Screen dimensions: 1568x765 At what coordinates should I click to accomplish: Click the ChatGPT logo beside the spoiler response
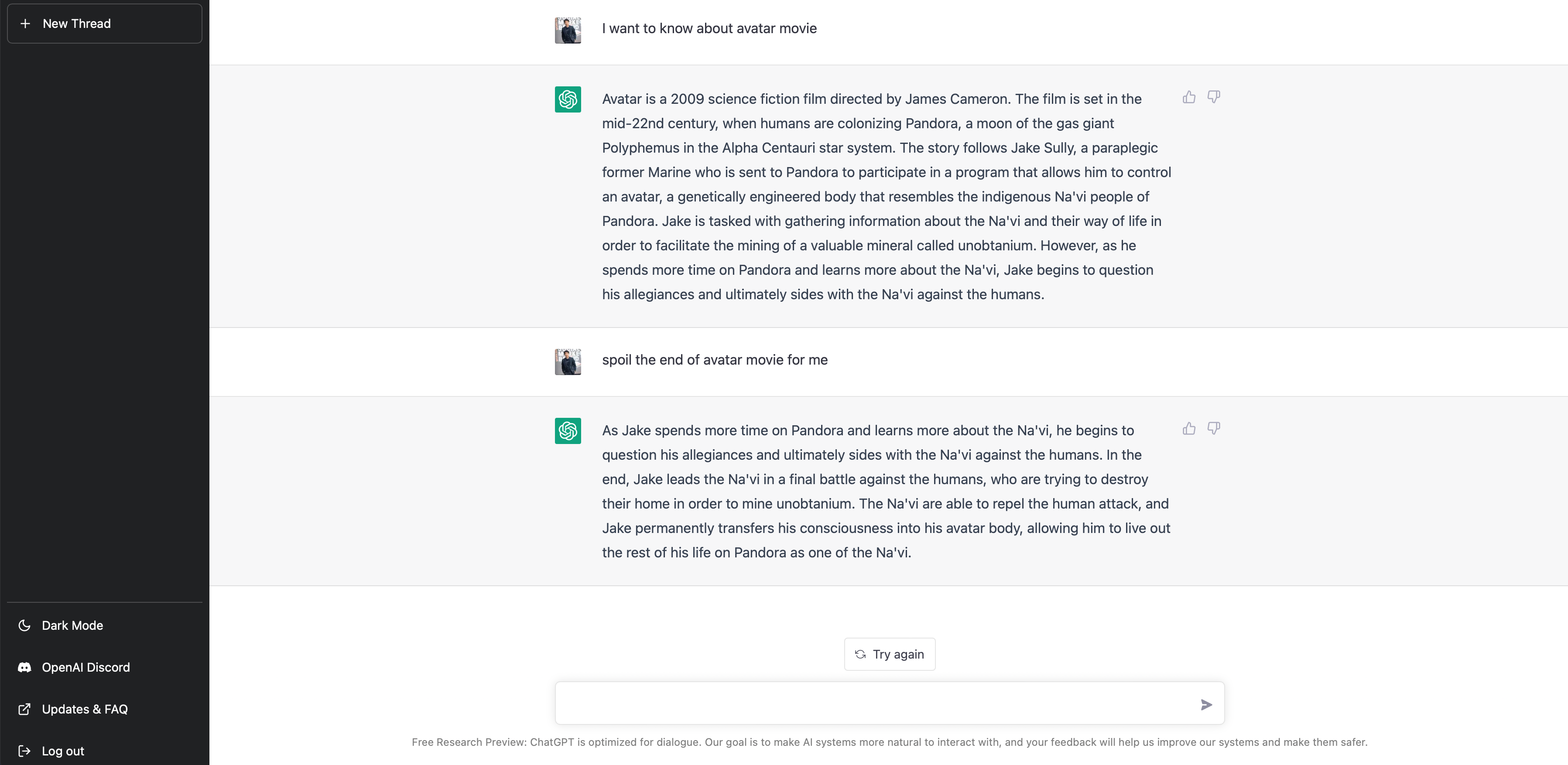[567, 430]
